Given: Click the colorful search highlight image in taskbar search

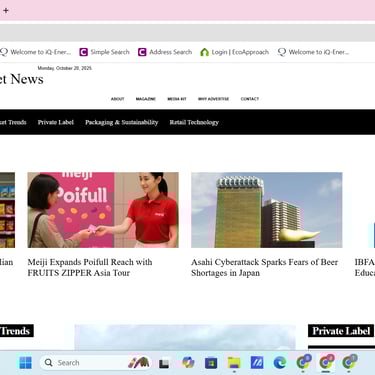Looking at the screenshot, I should 138,362.
